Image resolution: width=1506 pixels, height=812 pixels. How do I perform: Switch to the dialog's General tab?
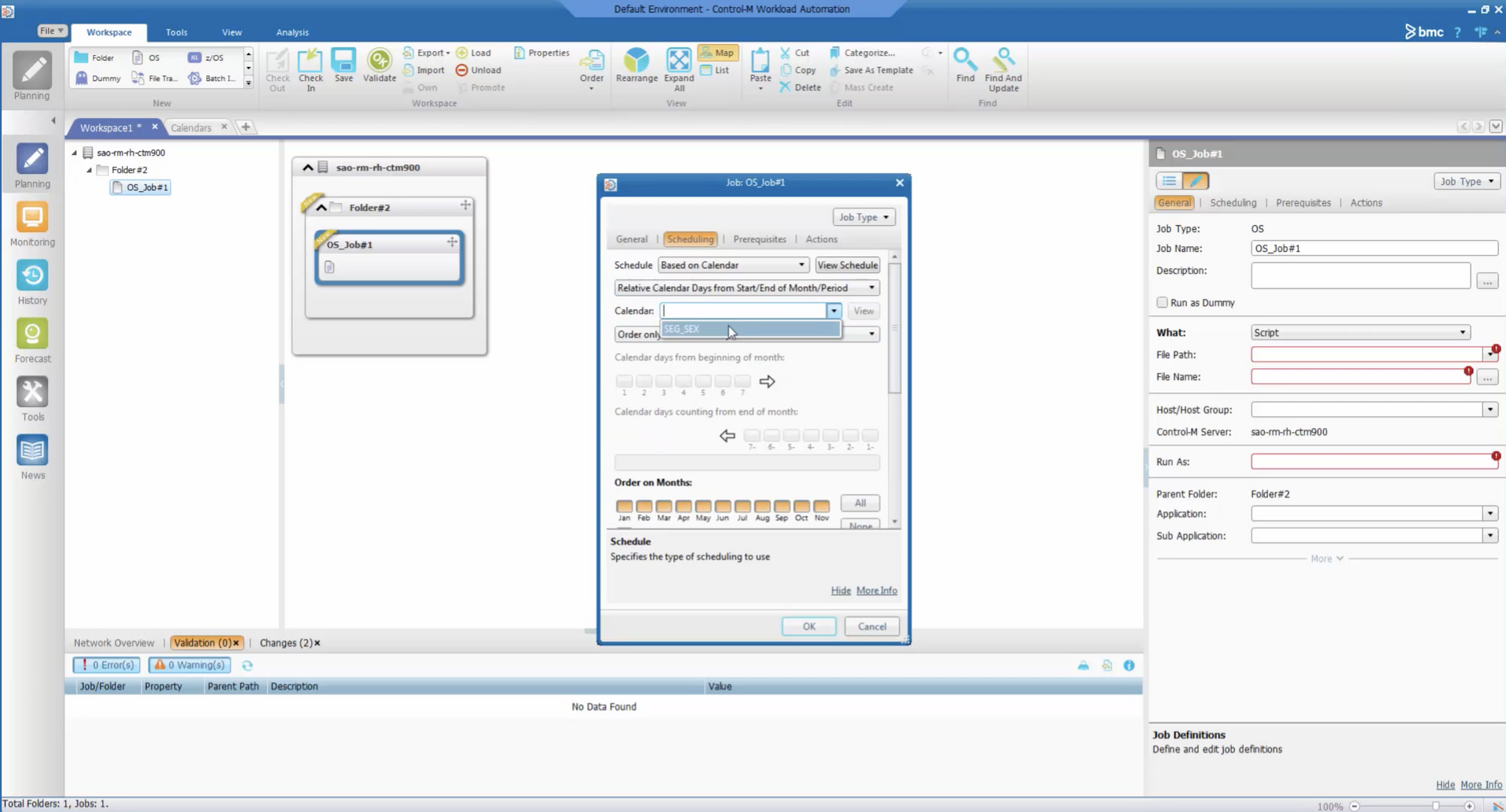click(x=631, y=239)
